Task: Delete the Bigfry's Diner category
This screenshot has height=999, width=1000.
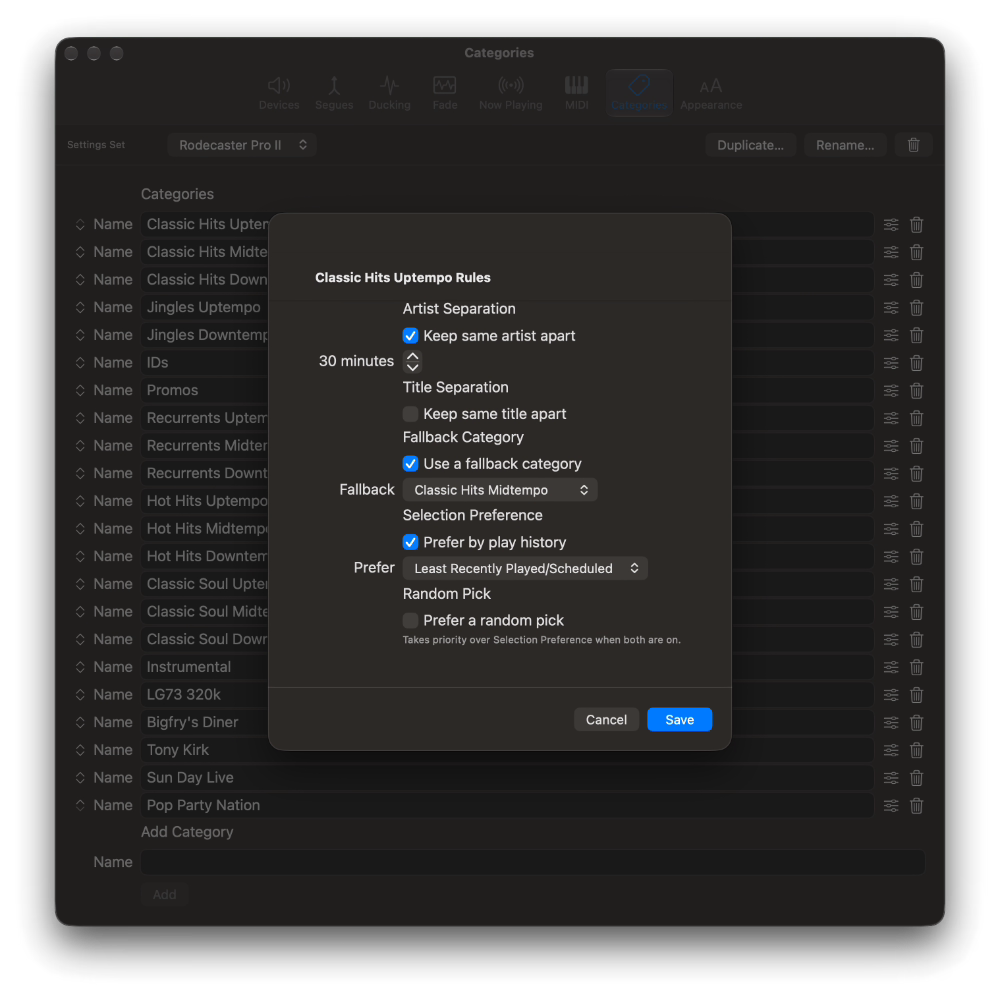Action: click(916, 723)
